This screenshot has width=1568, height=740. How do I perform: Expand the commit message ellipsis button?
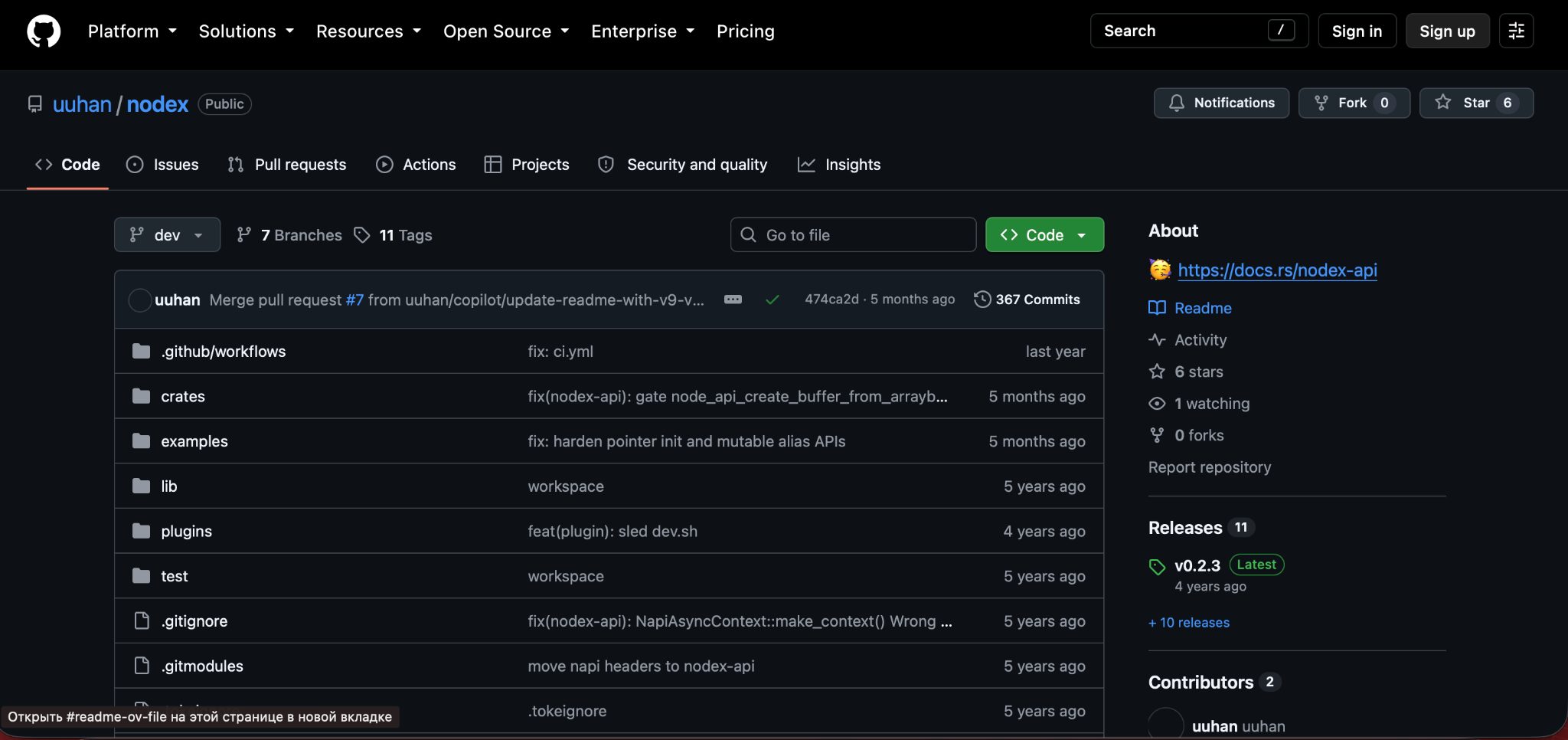[733, 300]
